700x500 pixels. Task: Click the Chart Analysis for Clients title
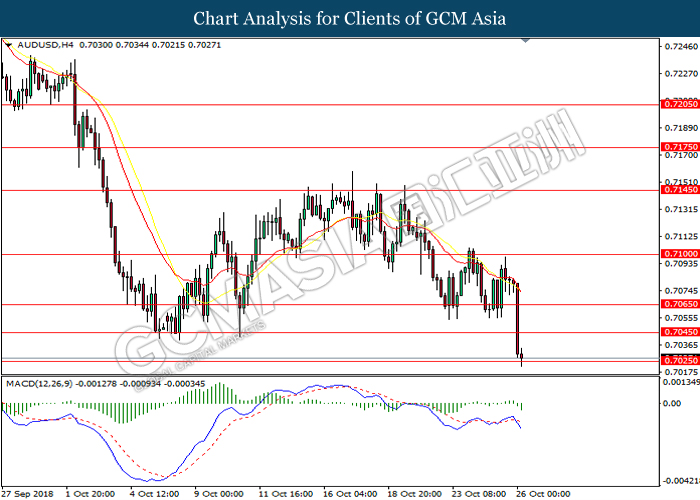tap(350, 19)
